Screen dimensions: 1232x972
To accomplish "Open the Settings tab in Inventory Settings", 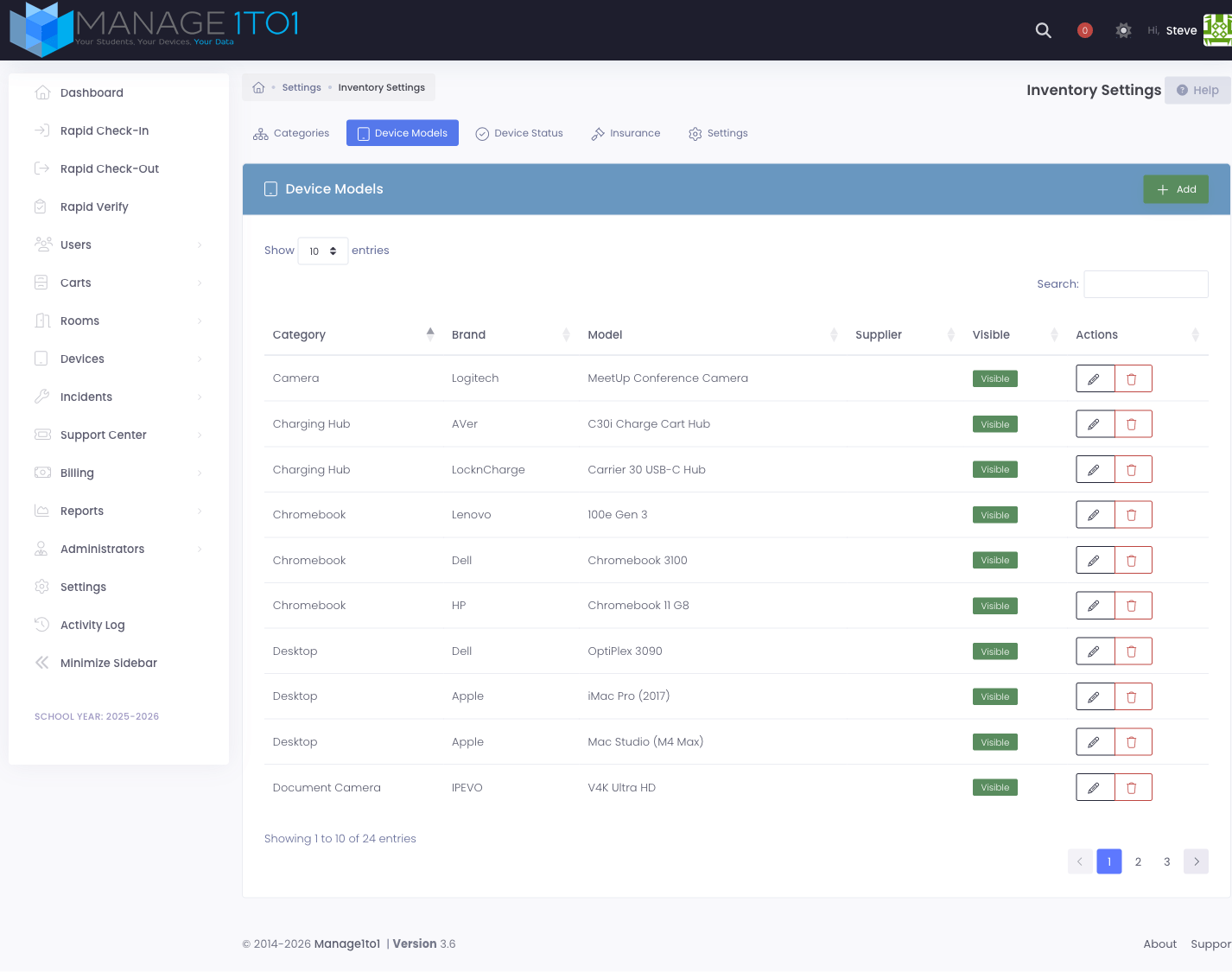I will 718,133.
